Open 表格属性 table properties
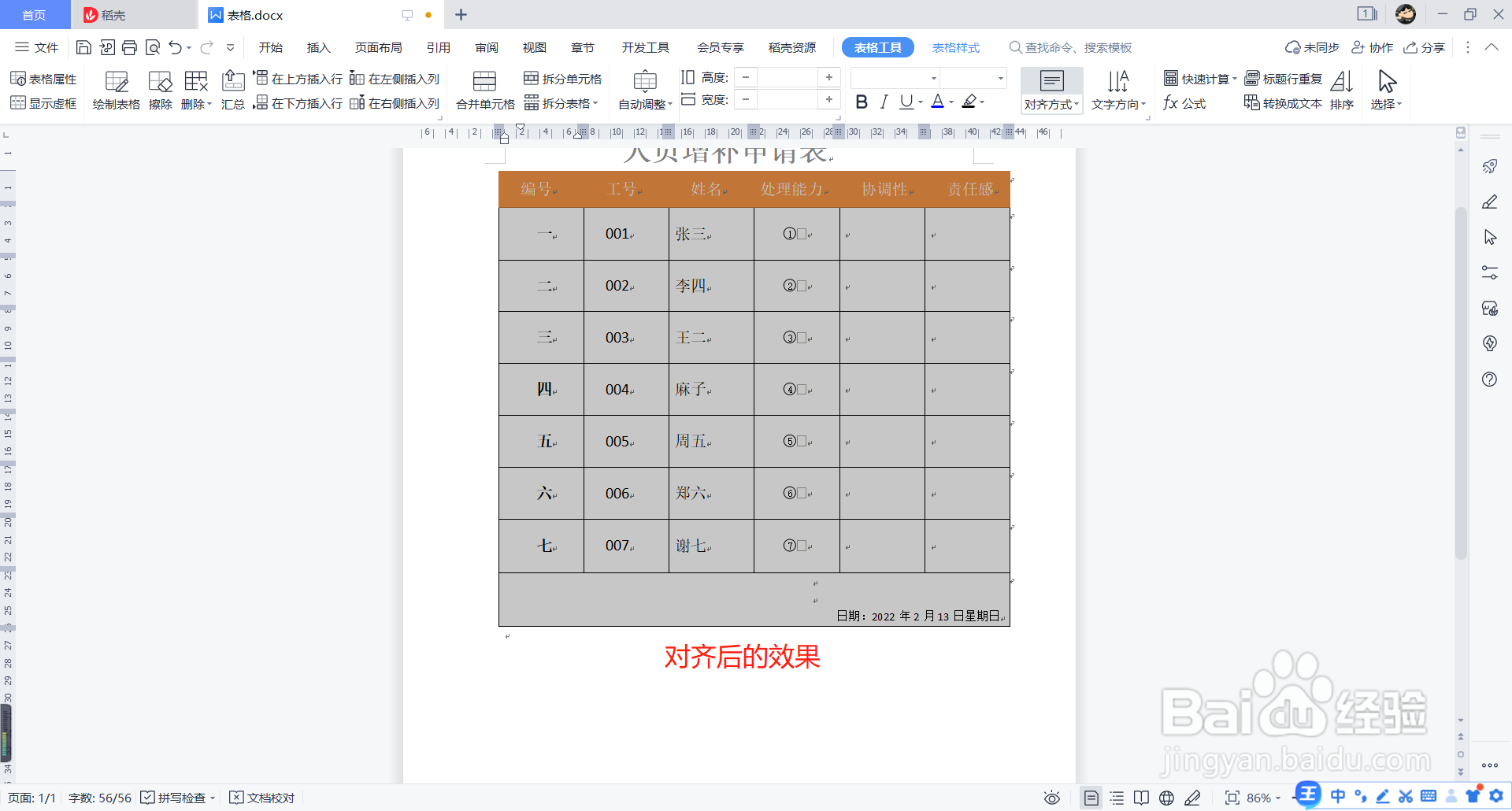 coord(44,78)
